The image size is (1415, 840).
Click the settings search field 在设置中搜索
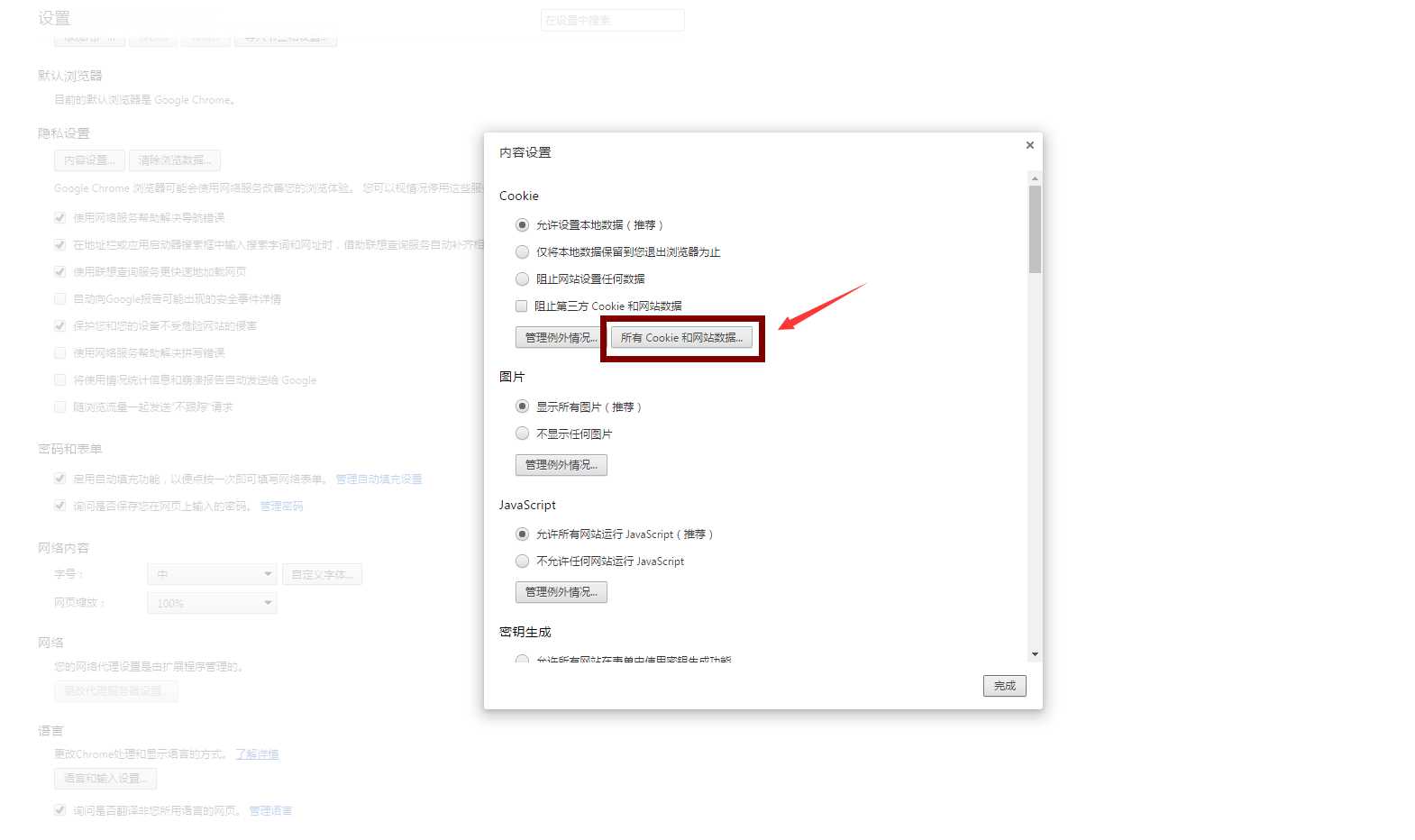(613, 20)
